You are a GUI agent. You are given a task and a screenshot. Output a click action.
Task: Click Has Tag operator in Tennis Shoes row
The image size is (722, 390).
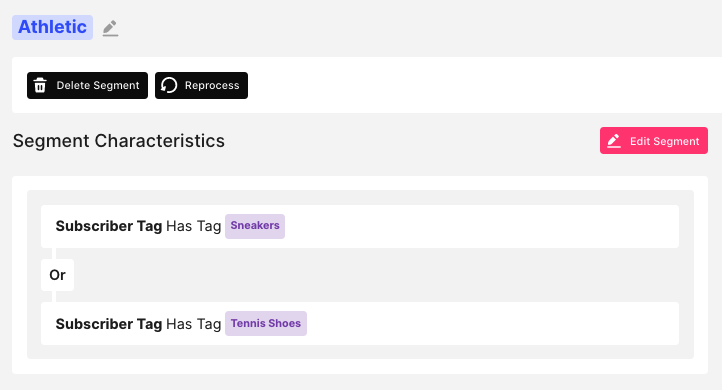tap(194, 324)
